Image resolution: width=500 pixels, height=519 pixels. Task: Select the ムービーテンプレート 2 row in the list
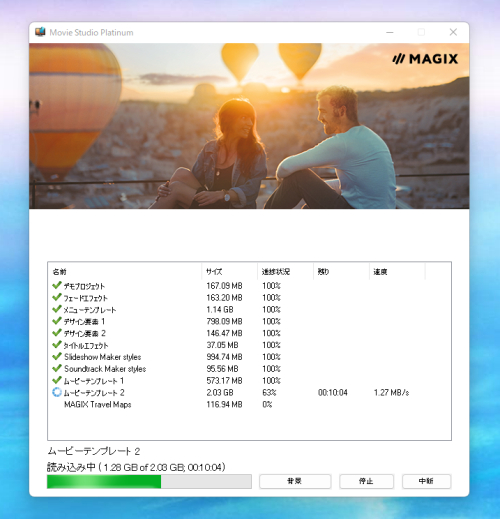coord(94,393)
